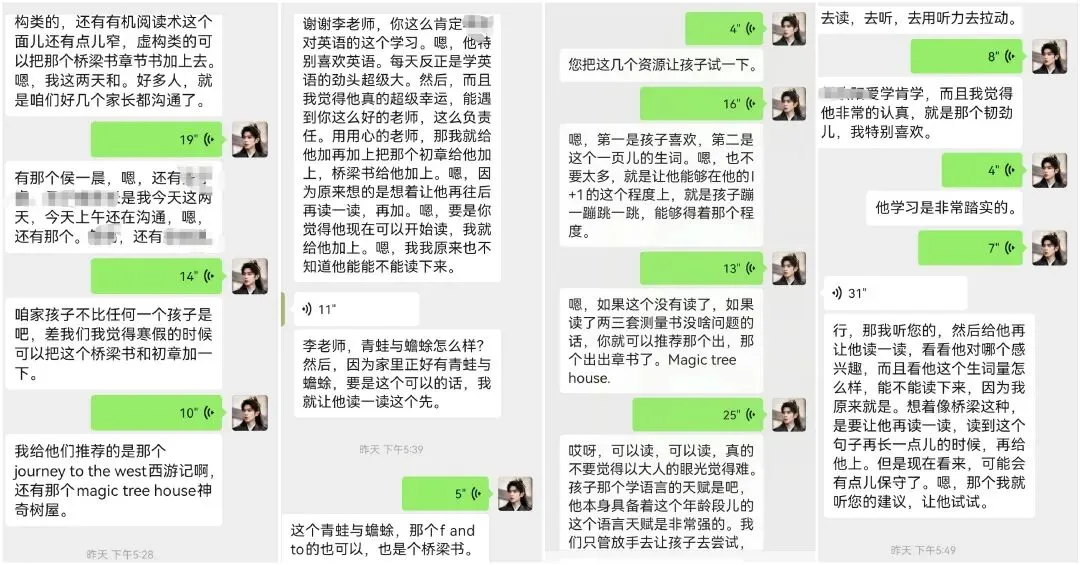Open avatar beside the 8" voice message
1080x565 pixels.
tap(1049, 56)
